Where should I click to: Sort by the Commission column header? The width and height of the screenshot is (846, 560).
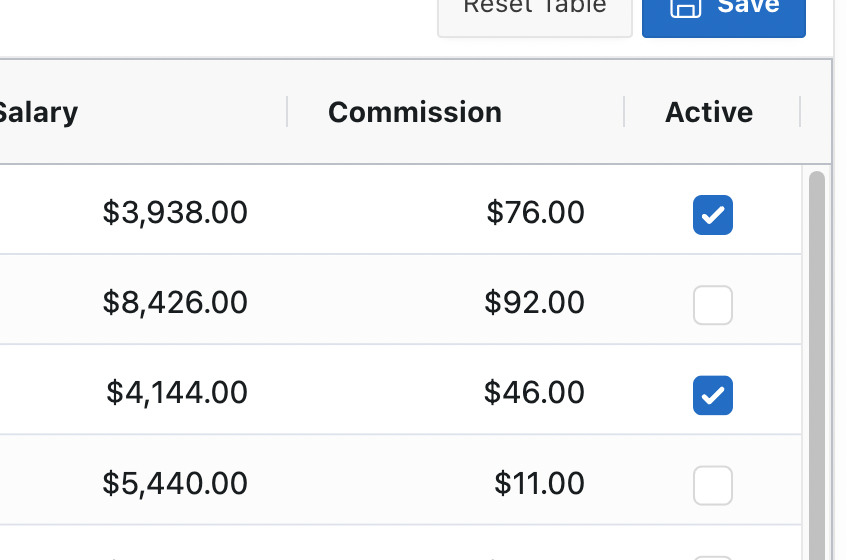(415, 112)
